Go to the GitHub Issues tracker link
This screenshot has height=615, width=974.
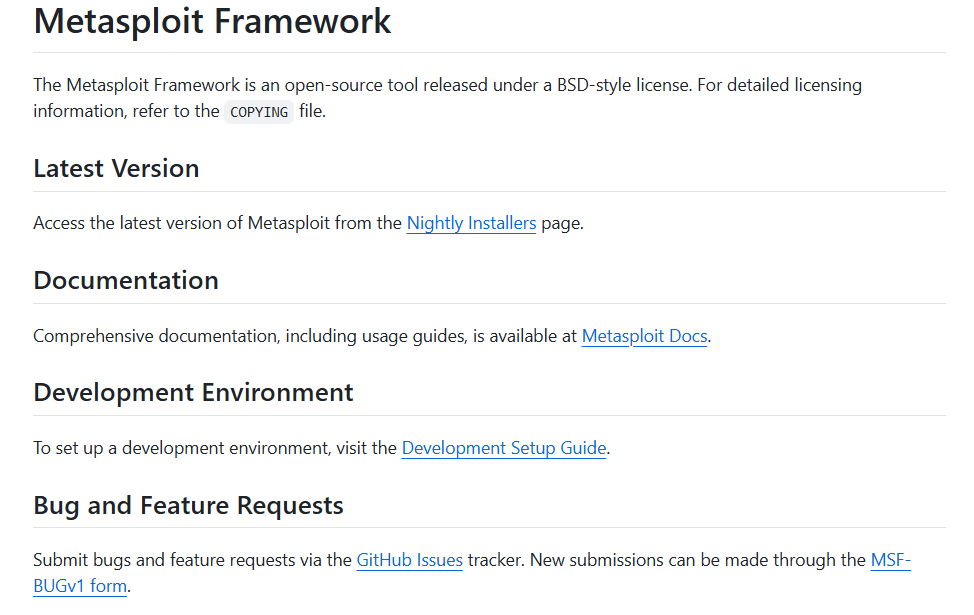coord(409,560)
